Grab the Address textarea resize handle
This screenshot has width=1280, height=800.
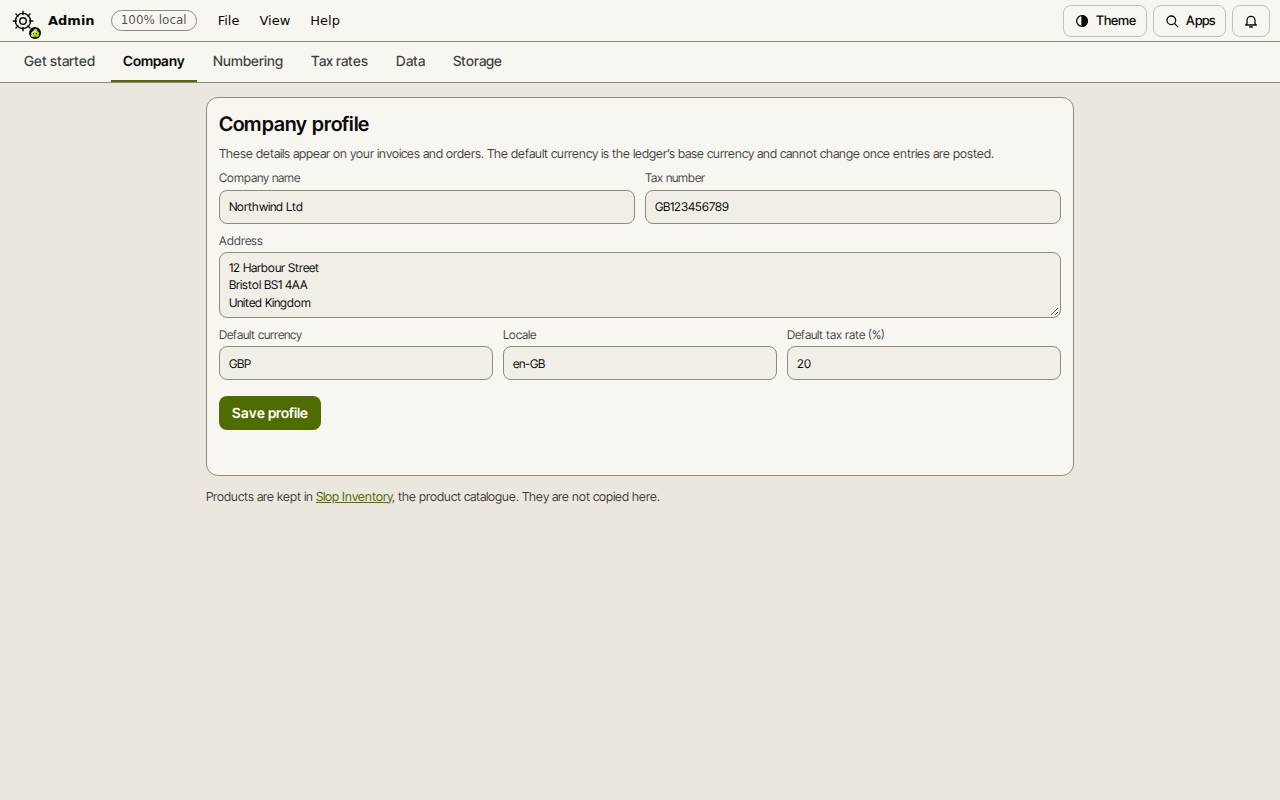tap(1054, 311)
